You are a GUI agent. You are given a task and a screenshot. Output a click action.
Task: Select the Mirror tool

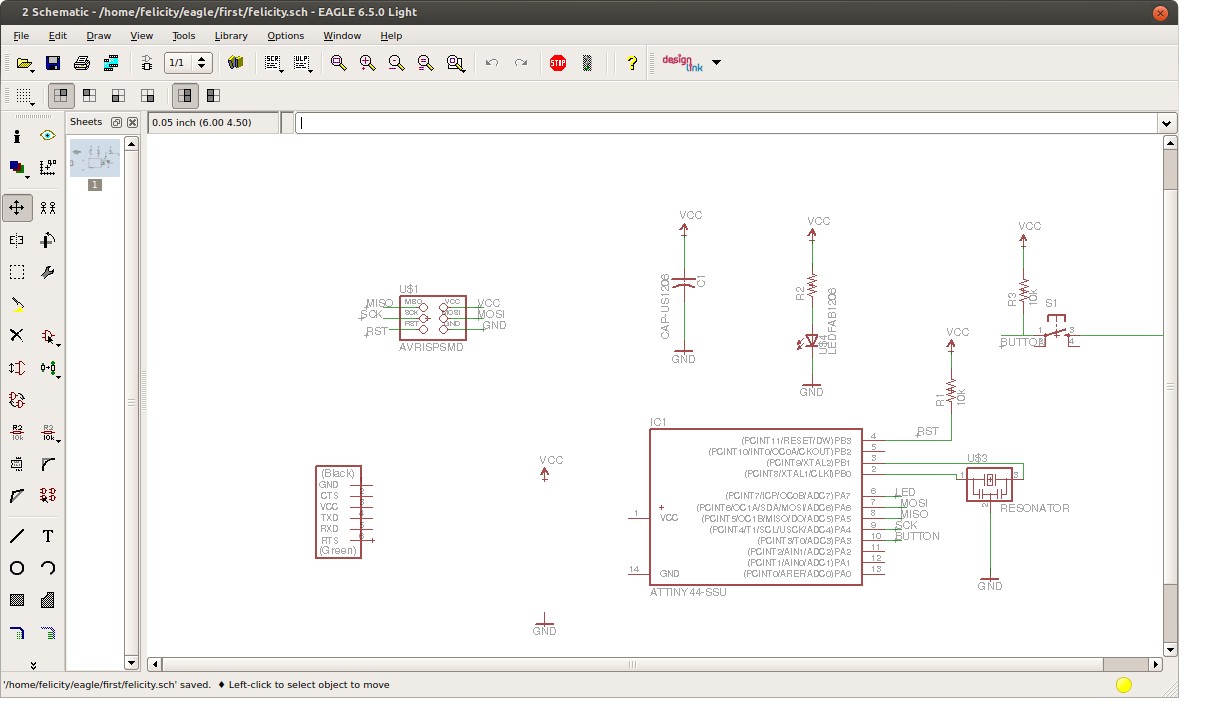[17, 240]
